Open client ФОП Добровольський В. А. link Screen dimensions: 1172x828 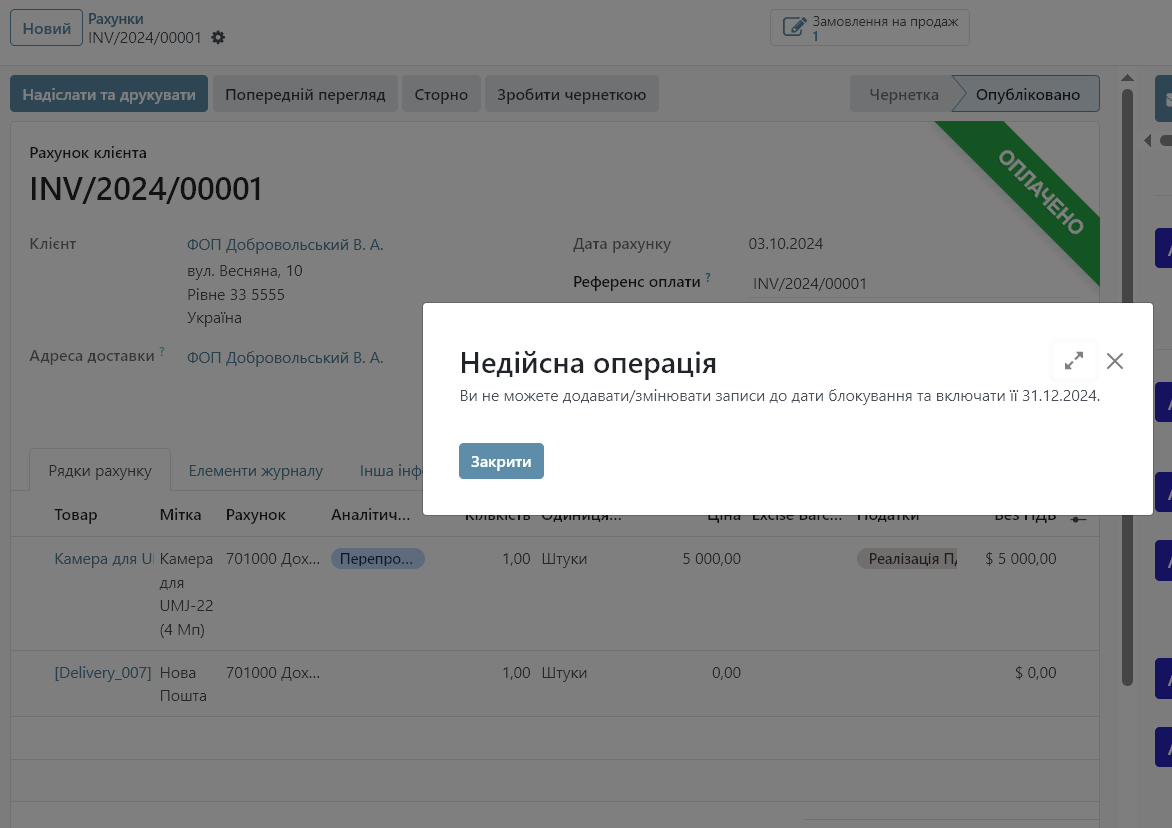285,244
